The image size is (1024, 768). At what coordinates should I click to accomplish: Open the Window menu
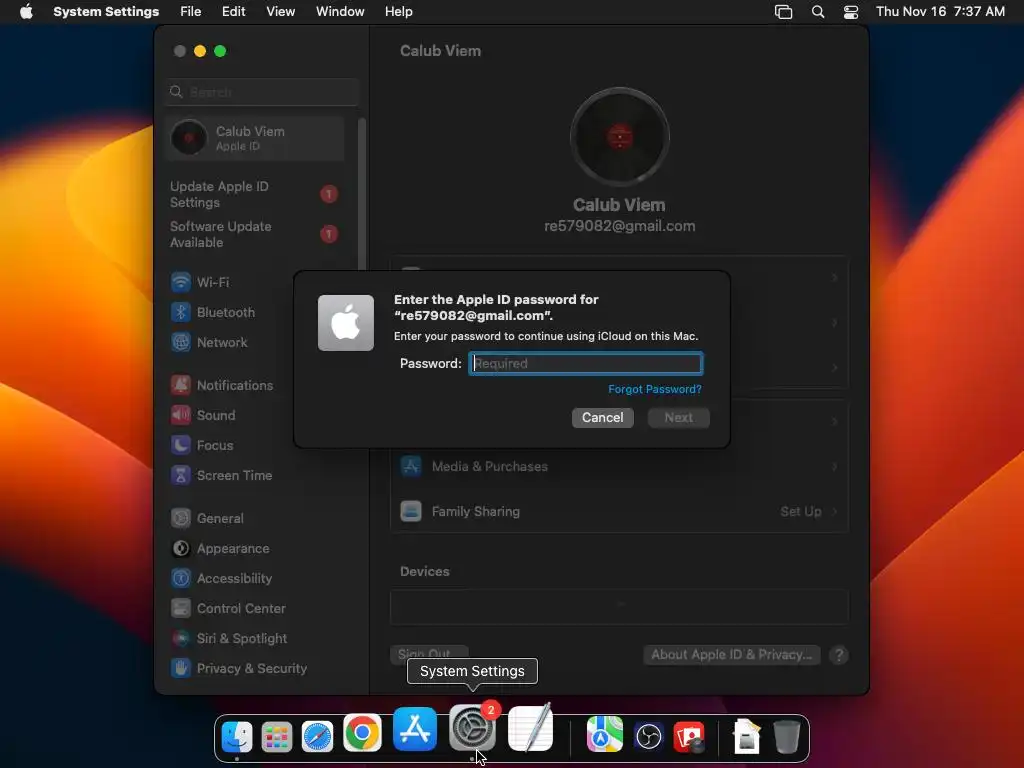340,12
